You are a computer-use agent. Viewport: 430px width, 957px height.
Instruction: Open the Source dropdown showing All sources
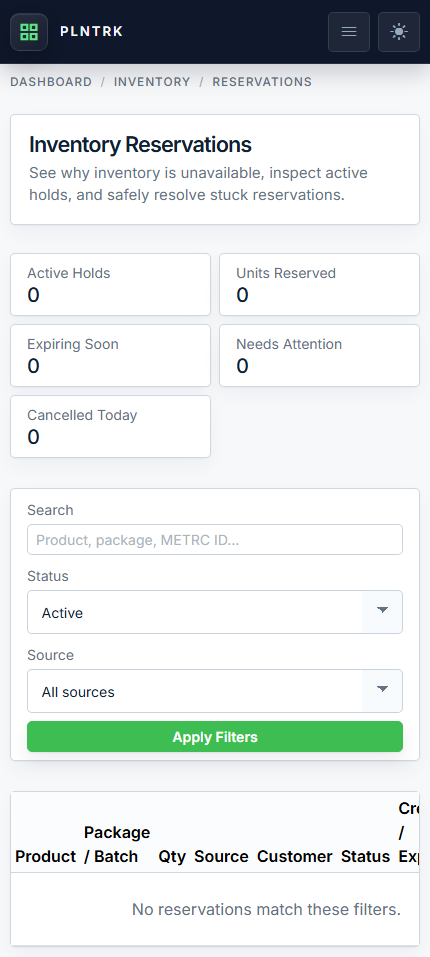[x=215, y=691]
